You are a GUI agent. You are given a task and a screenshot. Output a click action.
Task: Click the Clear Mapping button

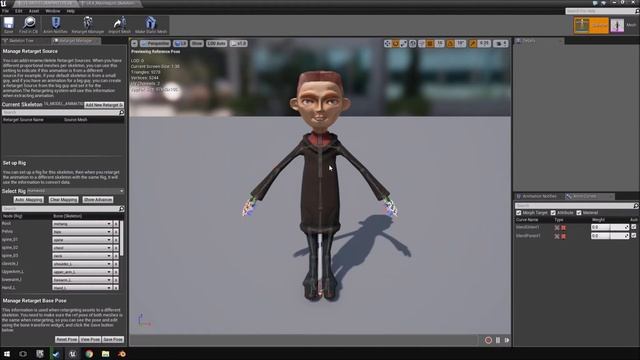coord(63,200)
